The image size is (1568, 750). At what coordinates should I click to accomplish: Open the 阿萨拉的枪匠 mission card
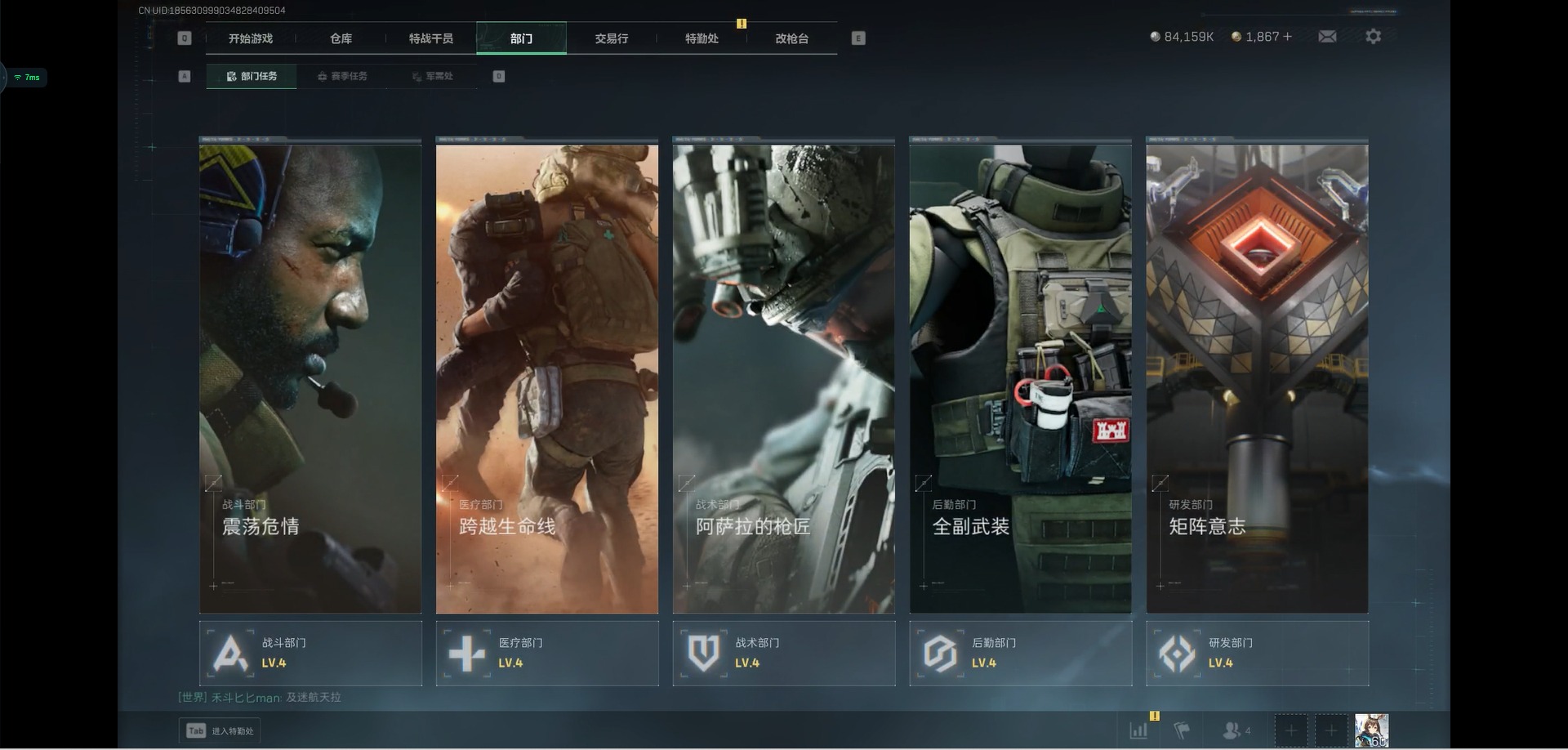click(784, 376)
